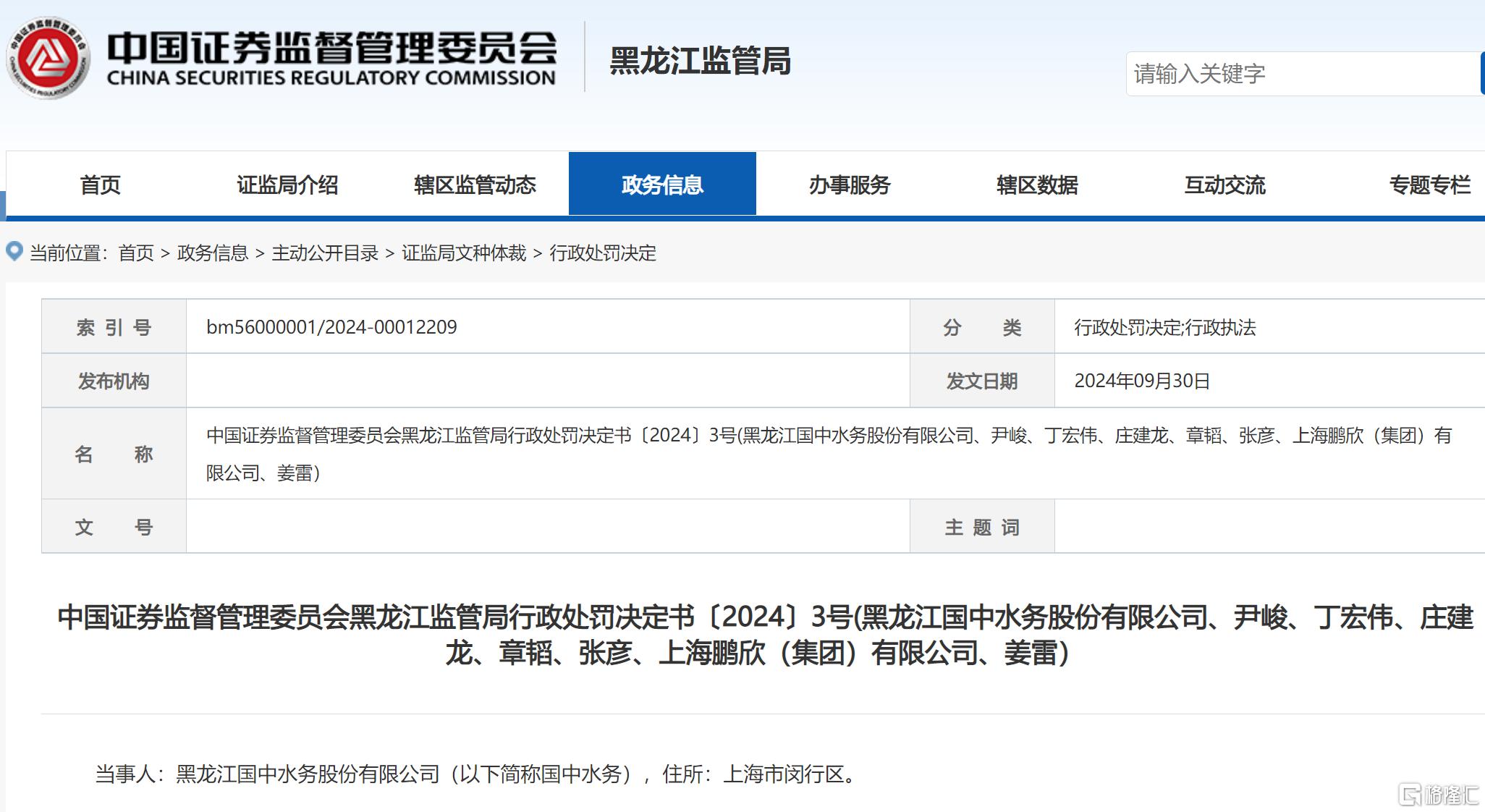Click the 主动公开目录 breadcrumb link
This screenshot has height=812, width=1485.
coord(325,253)
